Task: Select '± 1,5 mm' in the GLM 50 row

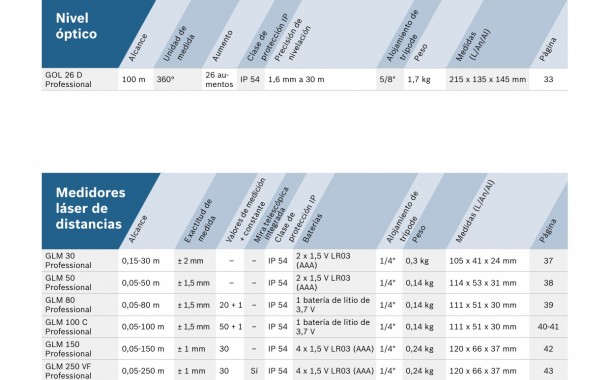Action: [x=193, y=283]
